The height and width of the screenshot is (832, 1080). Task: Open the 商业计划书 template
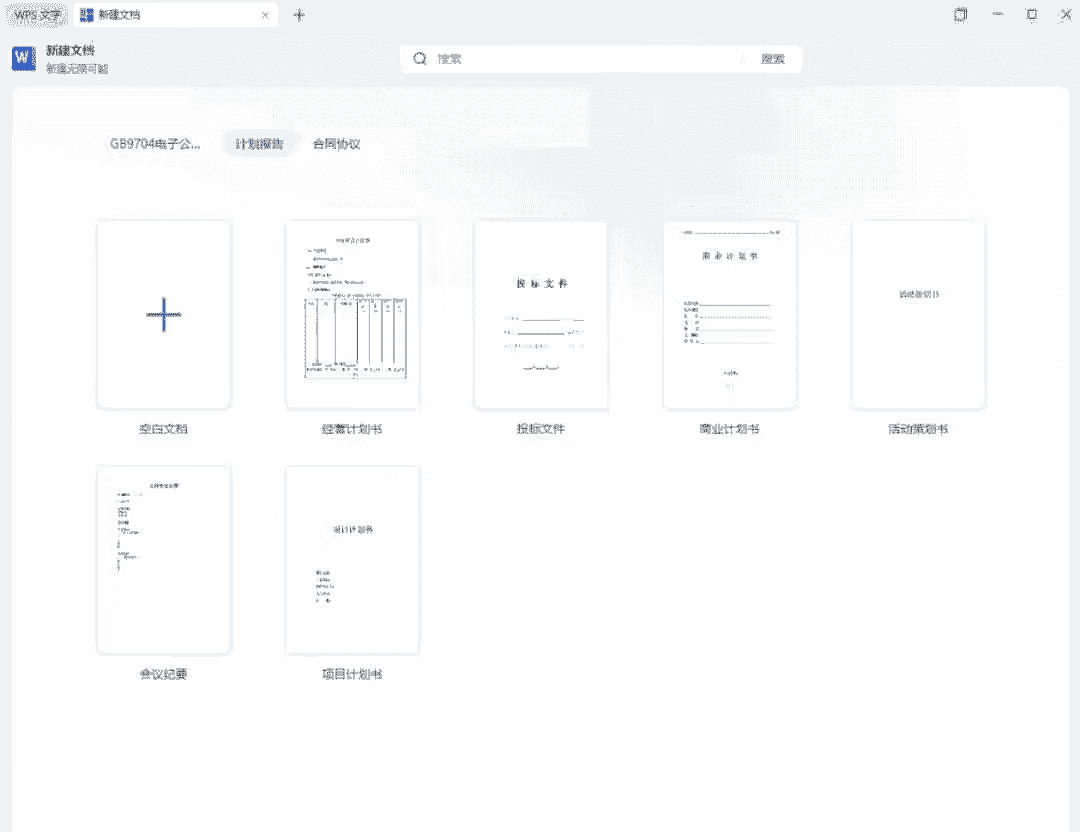coord(729,314)
